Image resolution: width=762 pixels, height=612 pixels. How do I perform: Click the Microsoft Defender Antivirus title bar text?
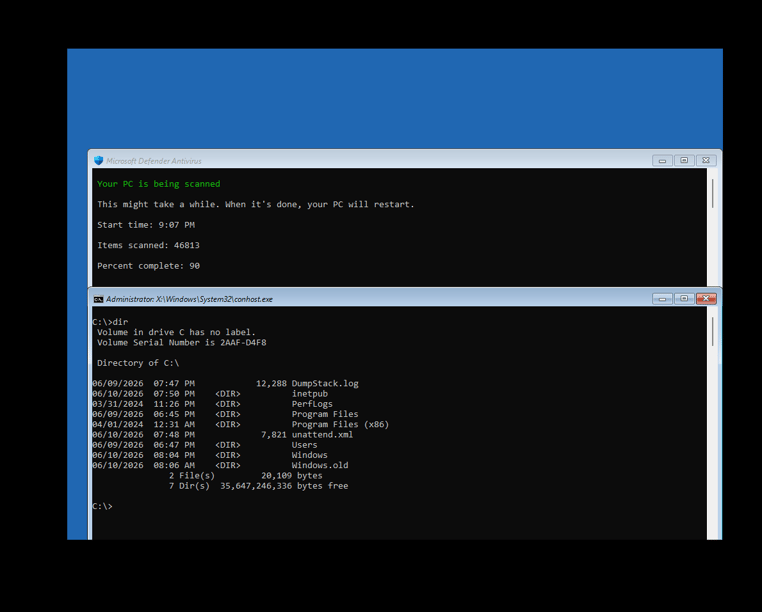(154, 161)
